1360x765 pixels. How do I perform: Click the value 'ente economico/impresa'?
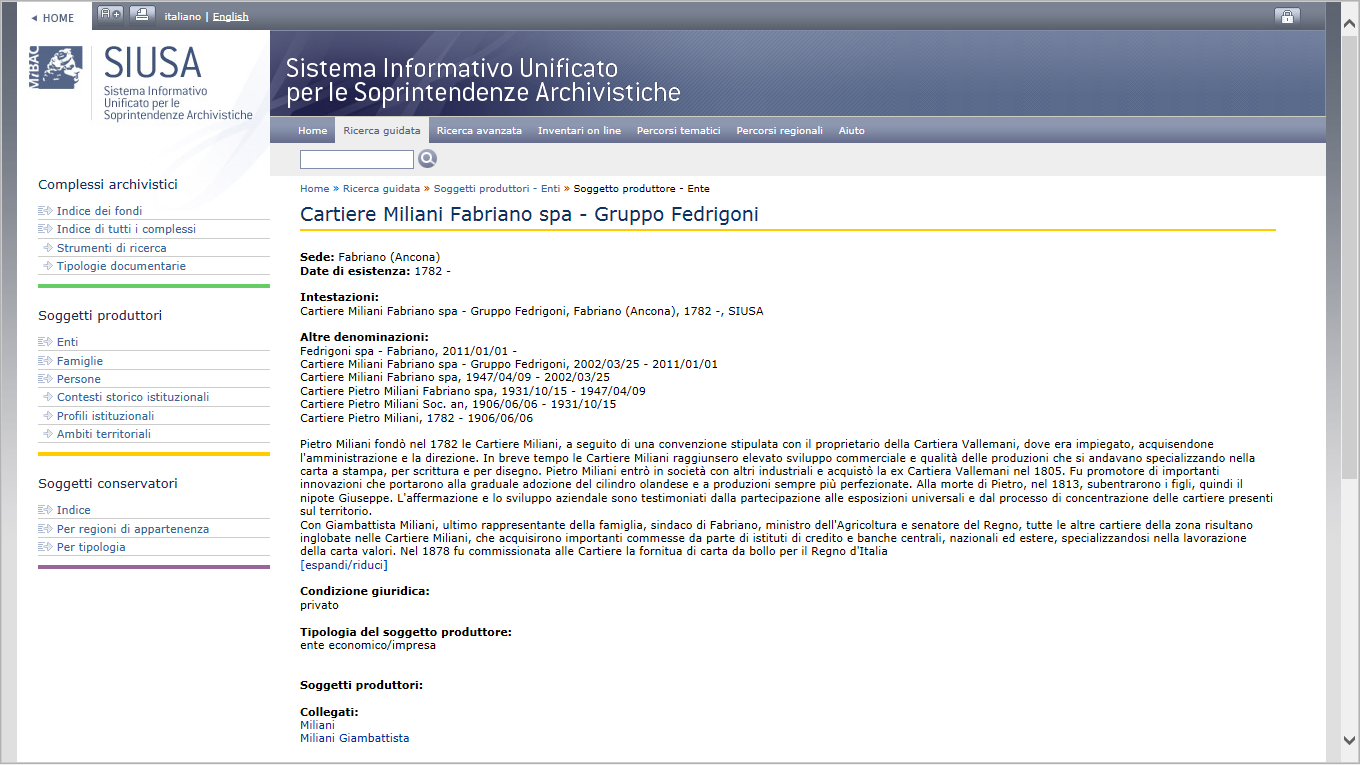click(368, 645)
